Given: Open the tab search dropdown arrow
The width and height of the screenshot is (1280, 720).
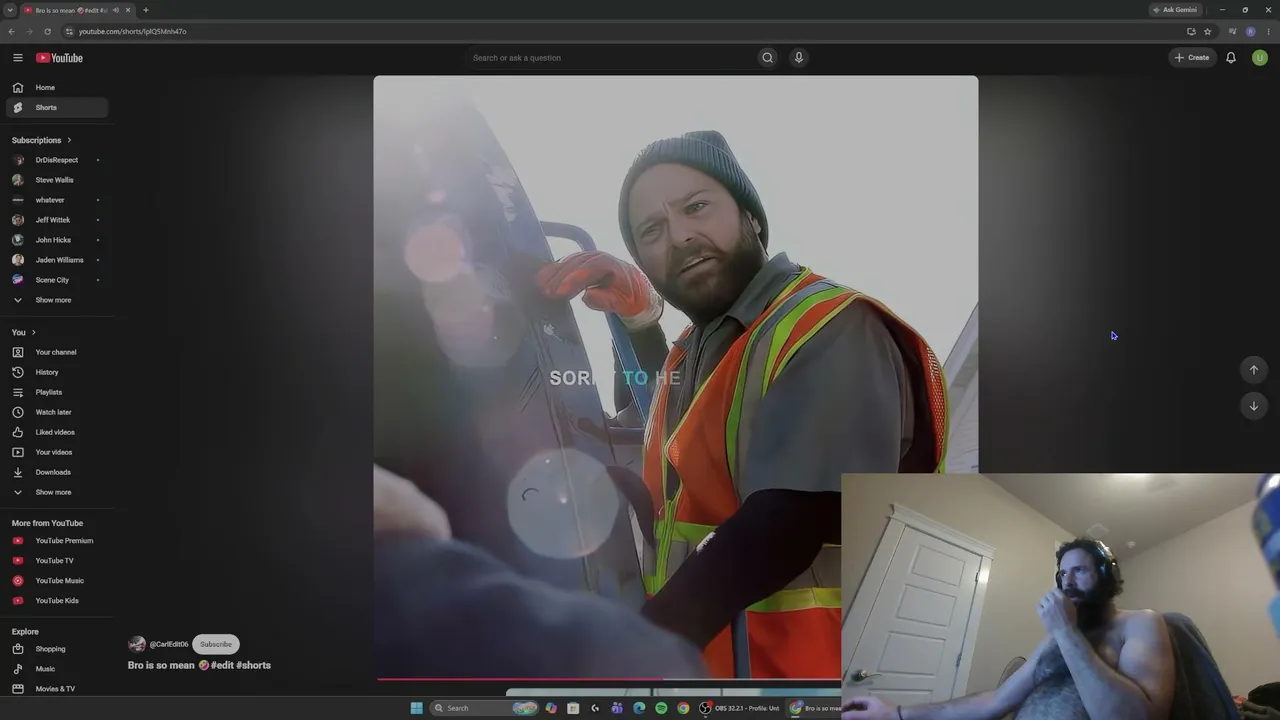Looking at the screenshot, I should point(9,10).
